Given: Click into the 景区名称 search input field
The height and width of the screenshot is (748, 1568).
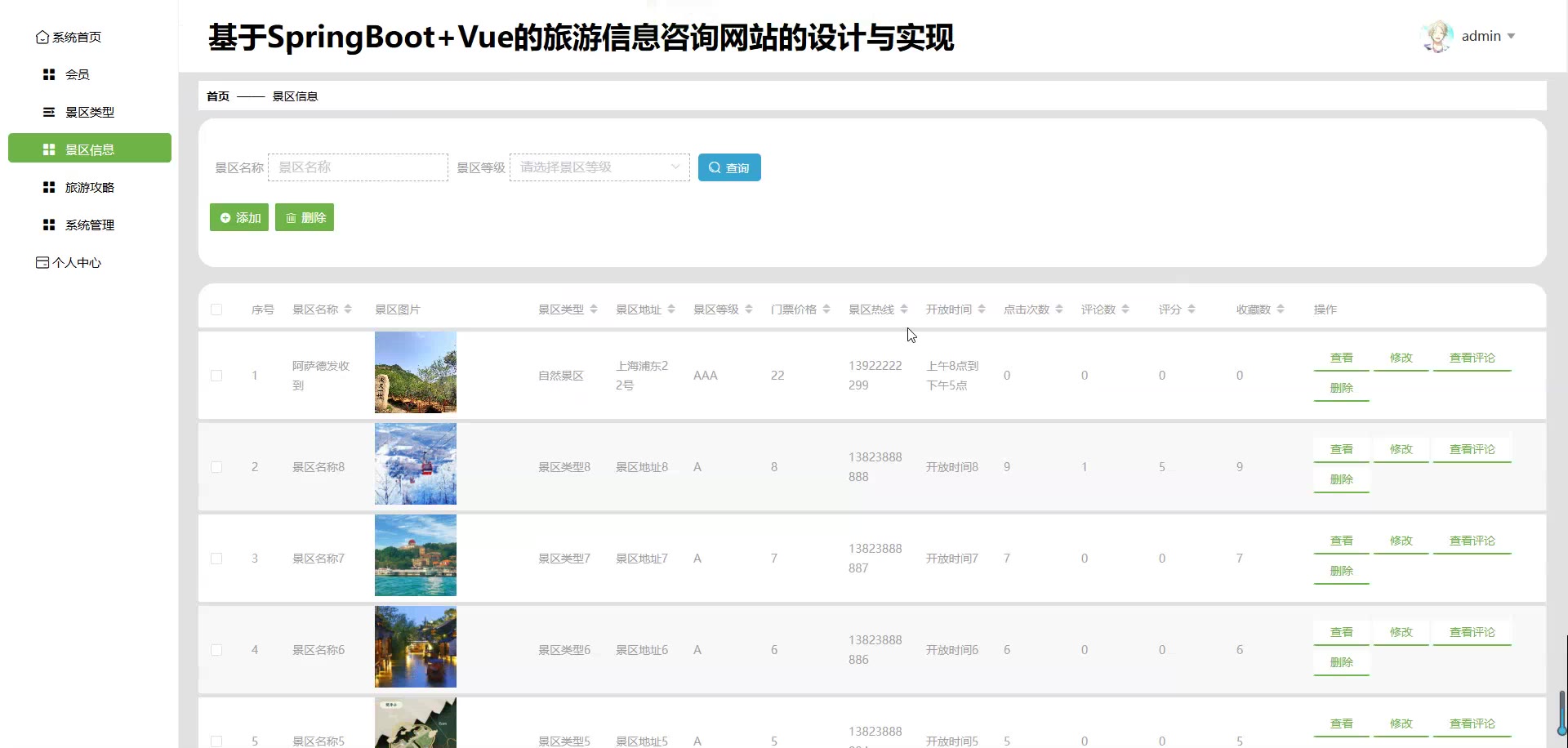Looking at the screenshot, I should 358,167.
